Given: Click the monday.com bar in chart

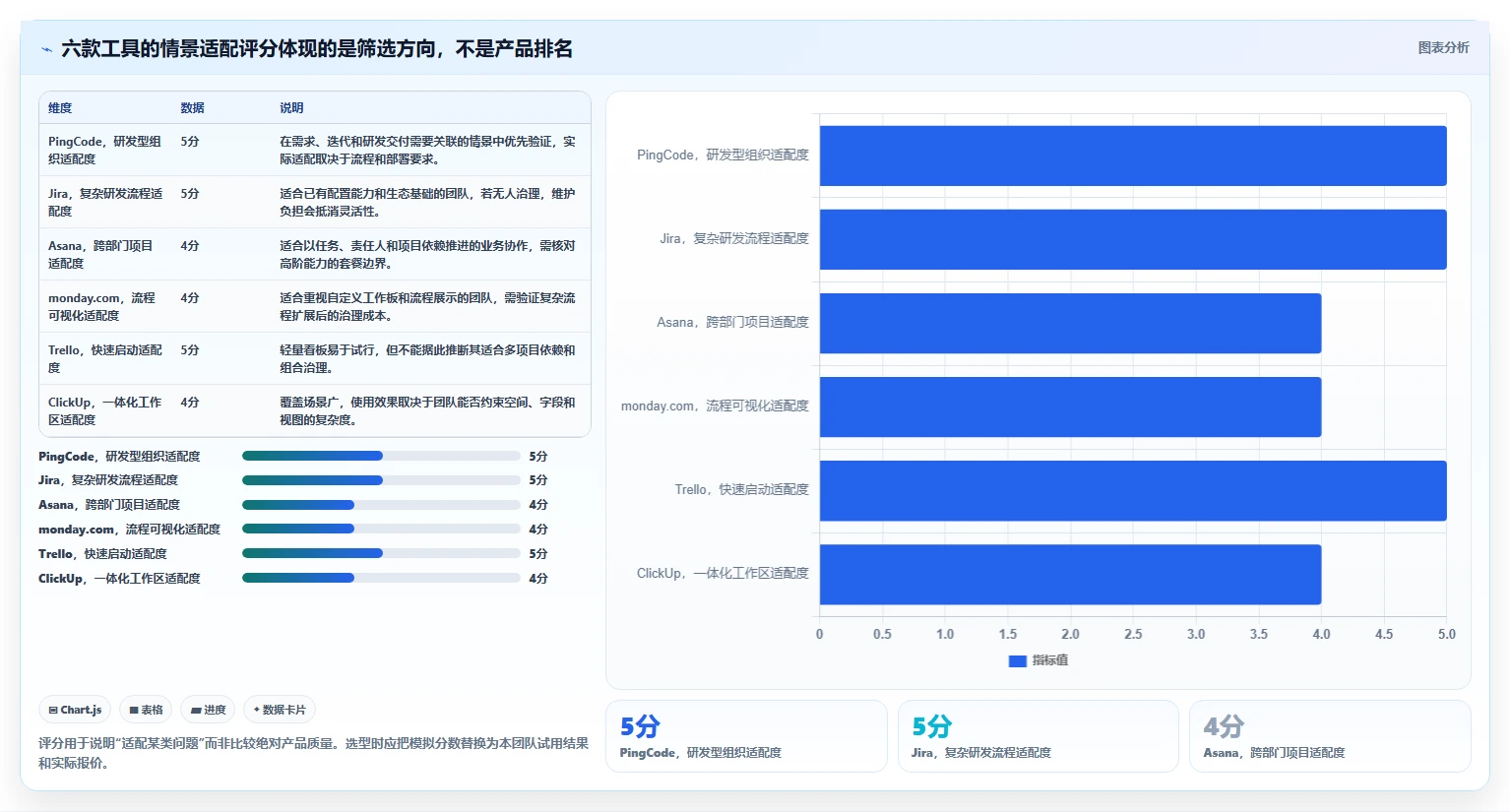Looking at the screenshot, I should [1070, 406].
